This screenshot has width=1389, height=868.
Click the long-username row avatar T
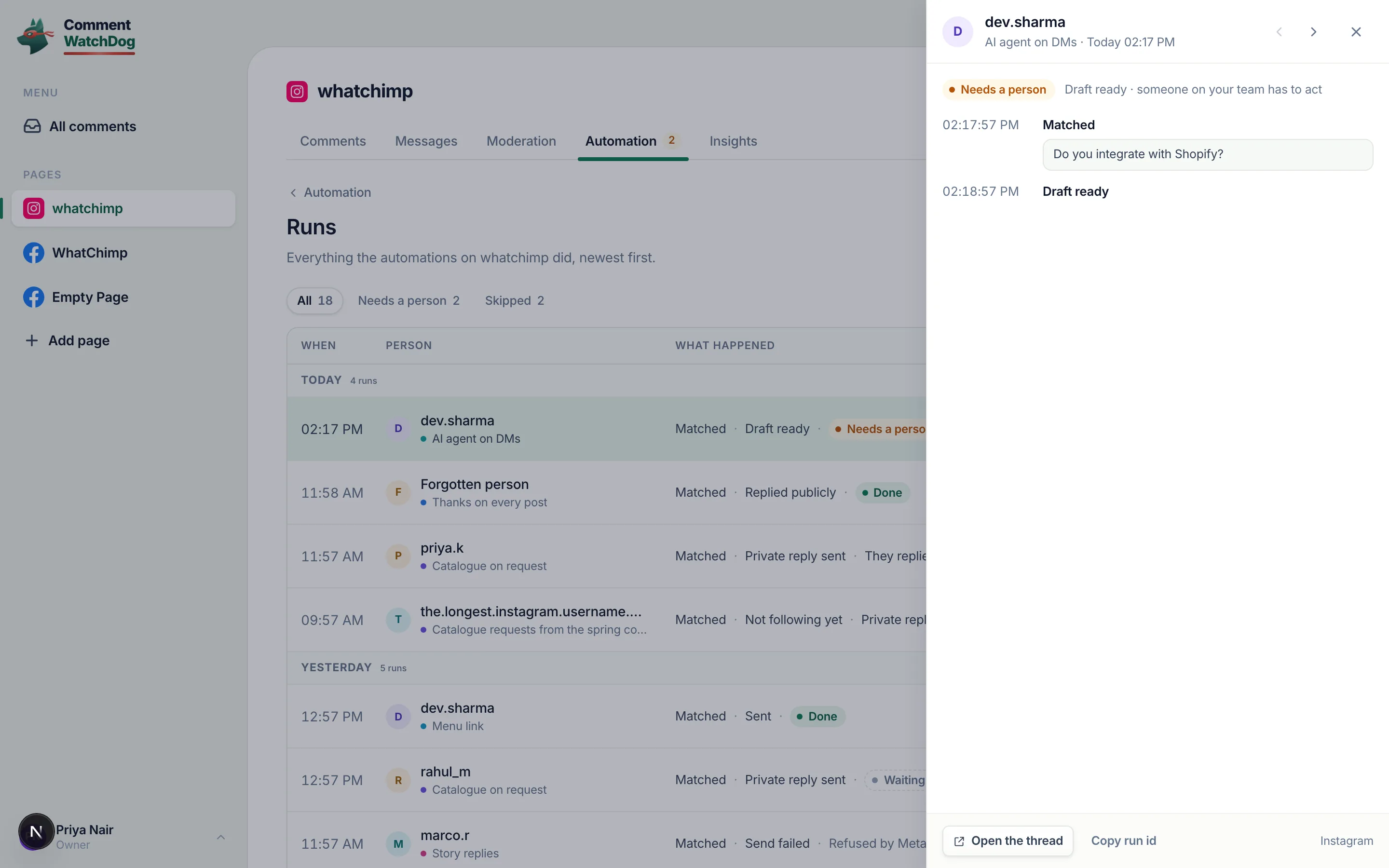398,620
